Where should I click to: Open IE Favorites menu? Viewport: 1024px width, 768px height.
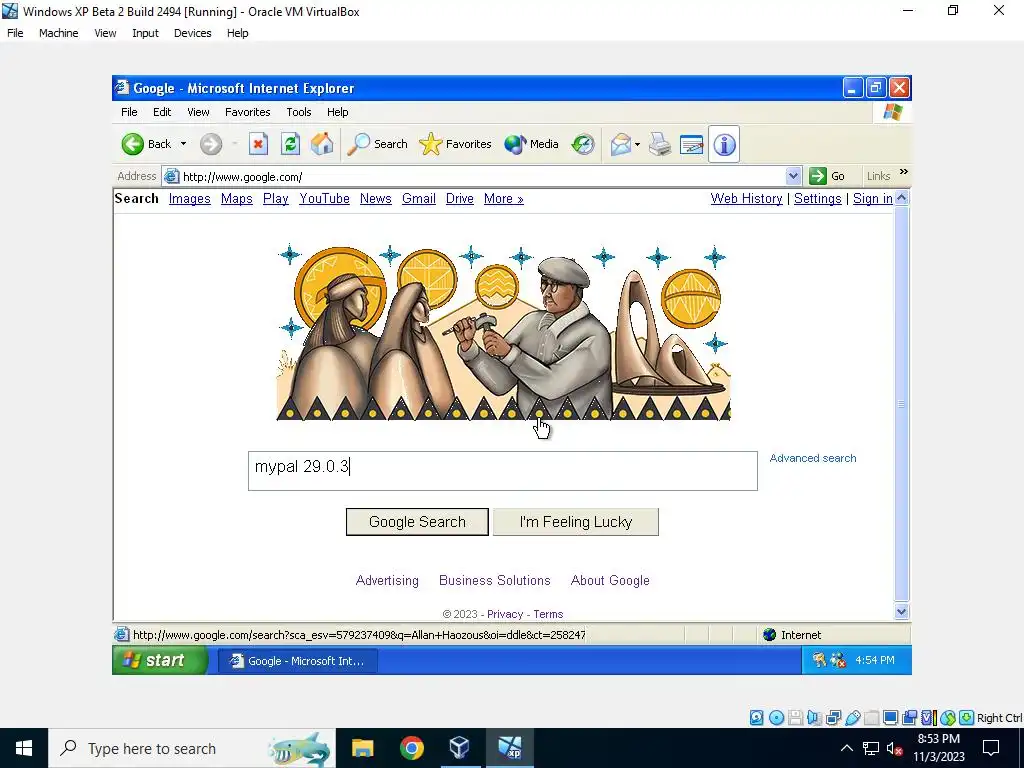[x=248, y=112]
